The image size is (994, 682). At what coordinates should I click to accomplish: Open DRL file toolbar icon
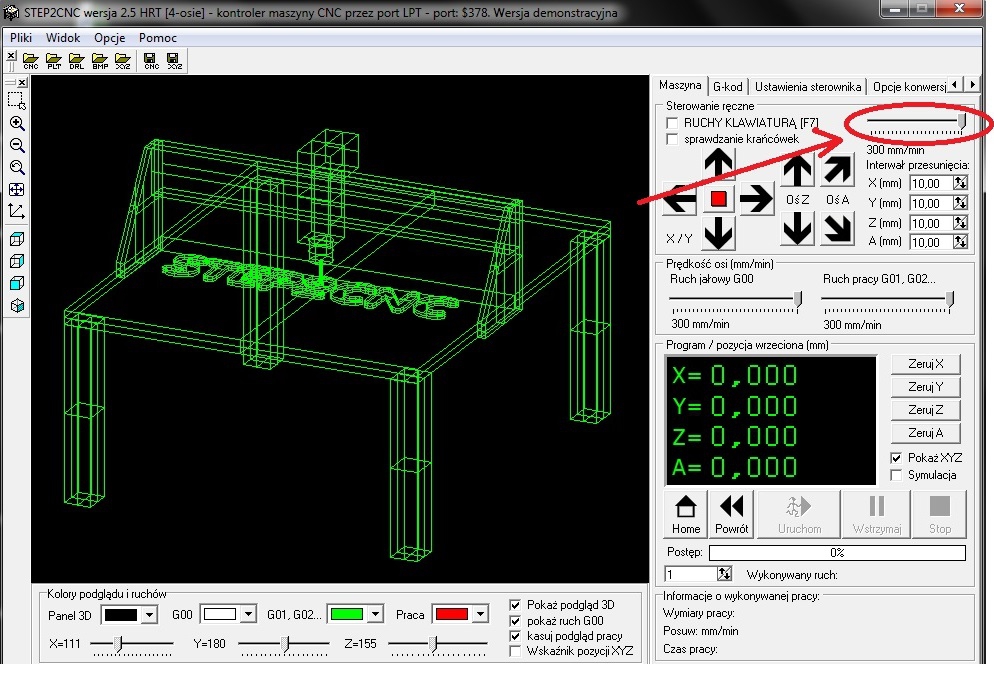coord(77,61)
